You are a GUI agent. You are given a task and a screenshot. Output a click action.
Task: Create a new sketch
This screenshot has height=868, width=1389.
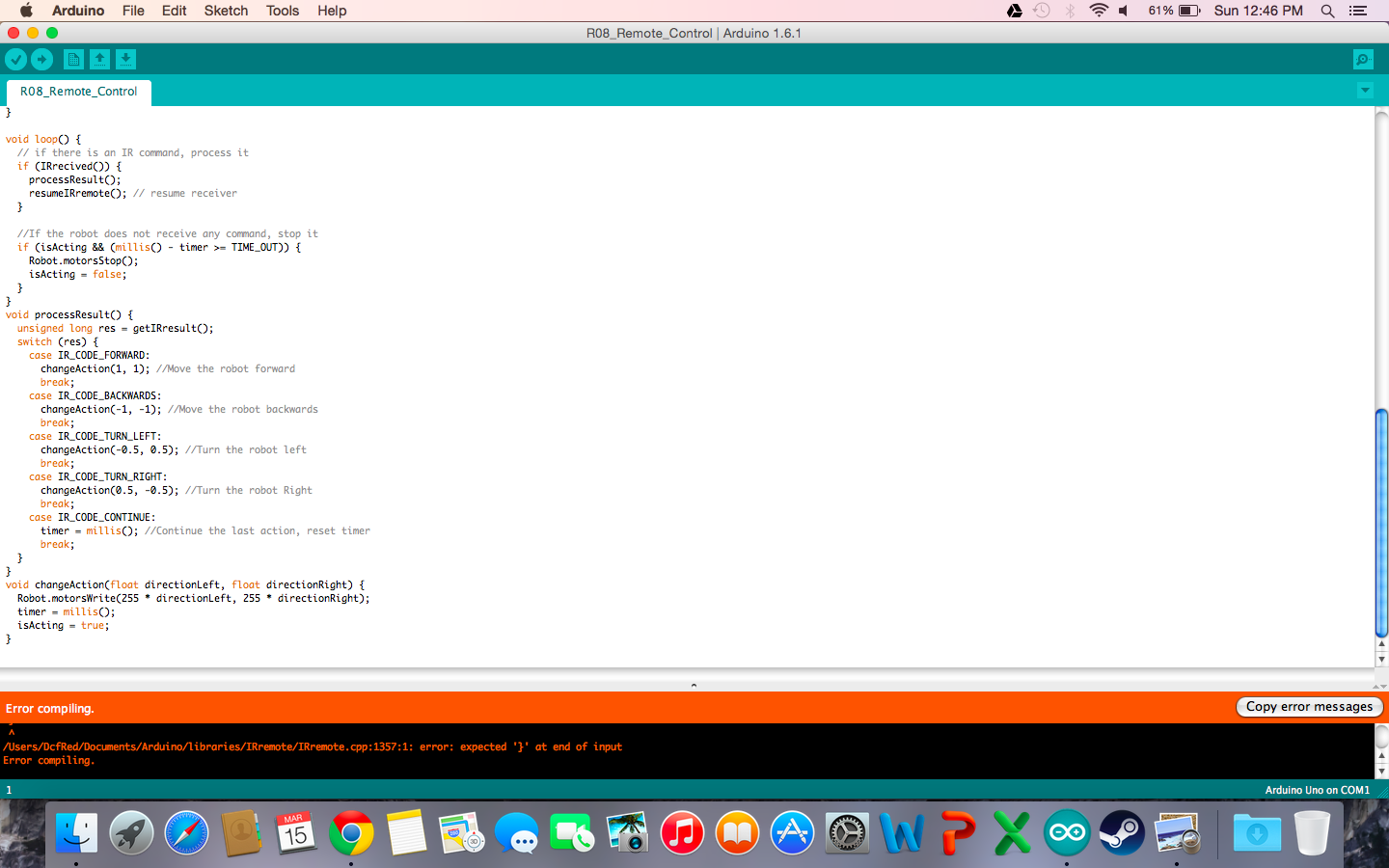(x=73, y=59)
